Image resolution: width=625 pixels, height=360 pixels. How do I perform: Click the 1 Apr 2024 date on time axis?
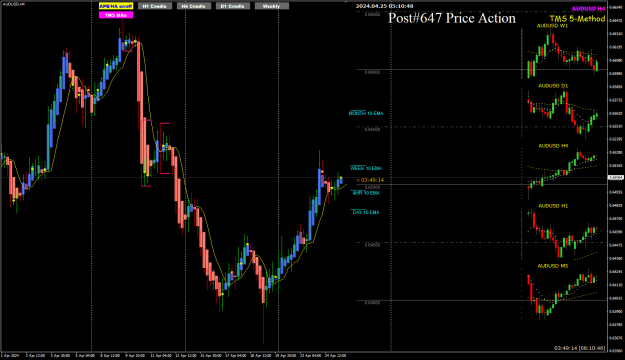click(10, 355)
